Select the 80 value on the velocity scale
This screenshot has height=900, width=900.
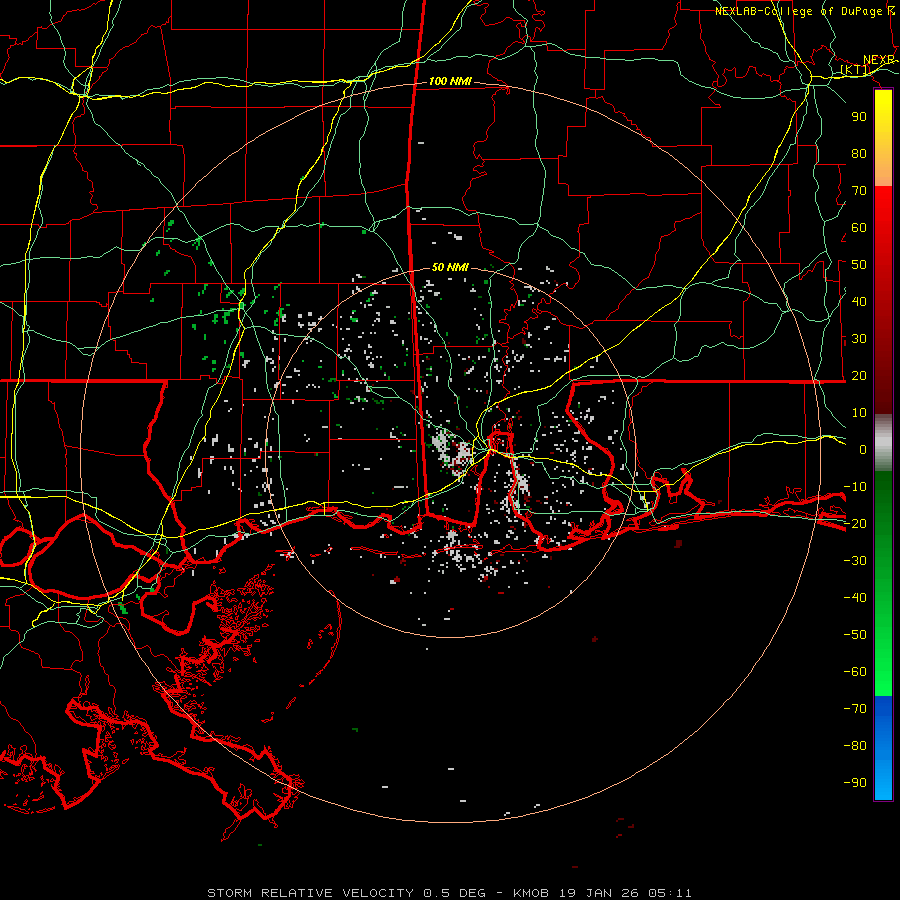point(859,154)
